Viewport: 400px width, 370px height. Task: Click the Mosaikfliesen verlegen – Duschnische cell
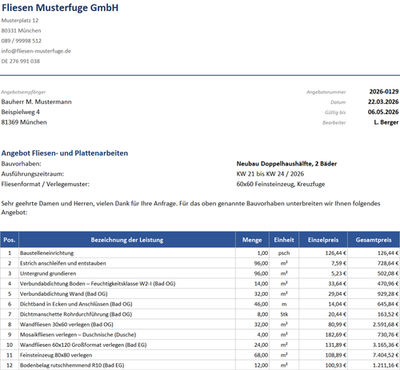point(127,335)
